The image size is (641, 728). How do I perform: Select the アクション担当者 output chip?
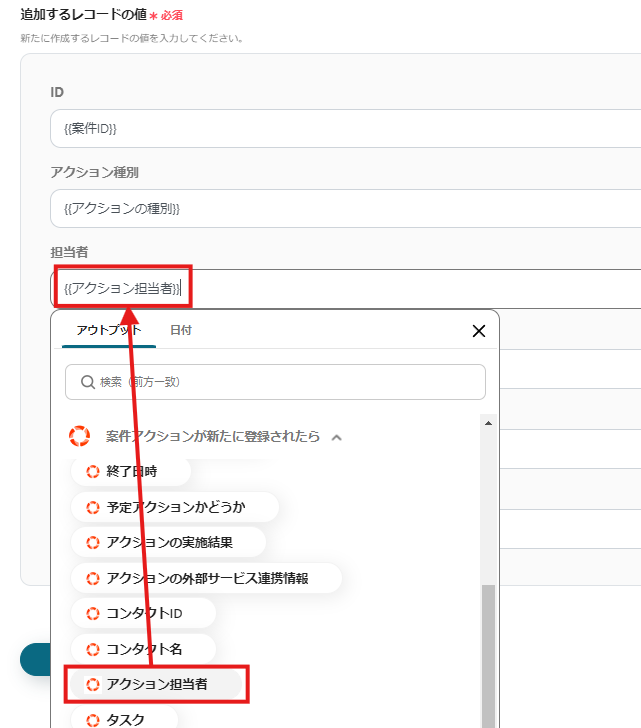point(156,684)
